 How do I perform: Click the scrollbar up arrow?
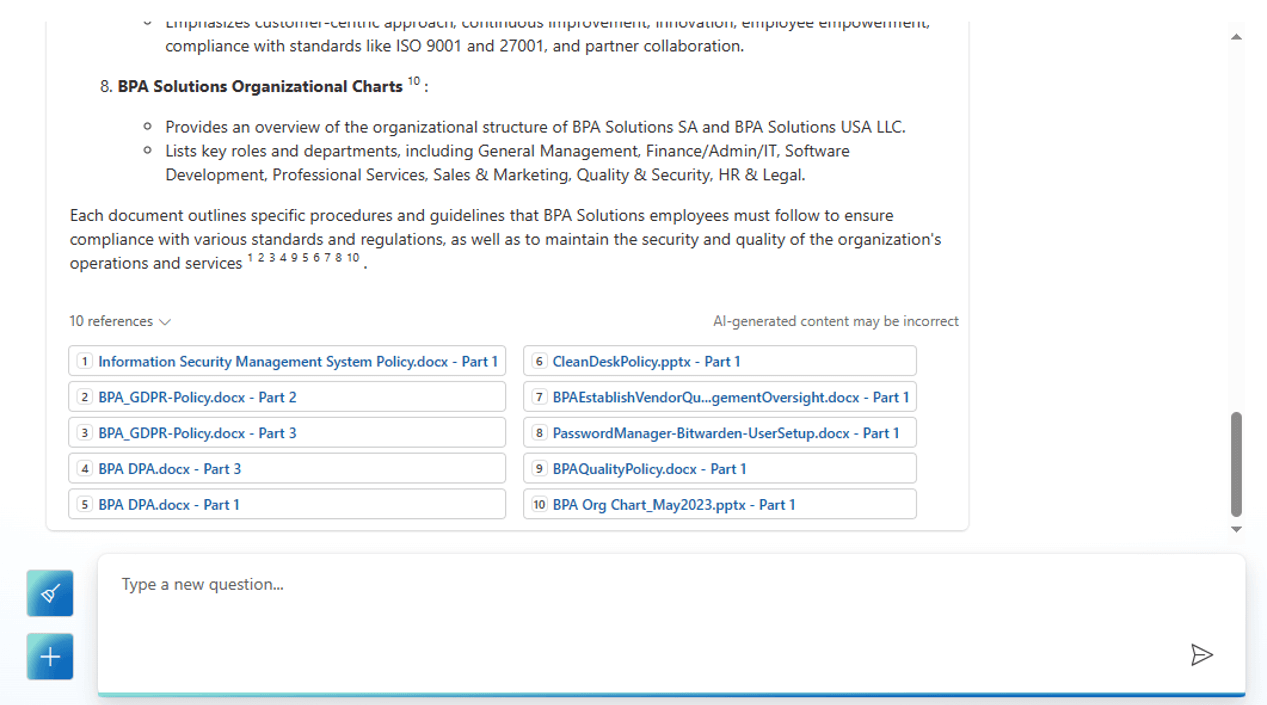pos(1236,37)
